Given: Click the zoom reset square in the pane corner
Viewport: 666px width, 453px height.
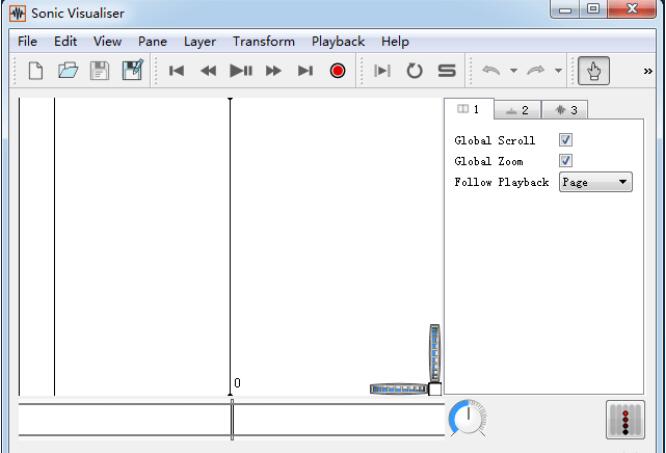Looking at the screenshot, I should [x=435, y=389].
